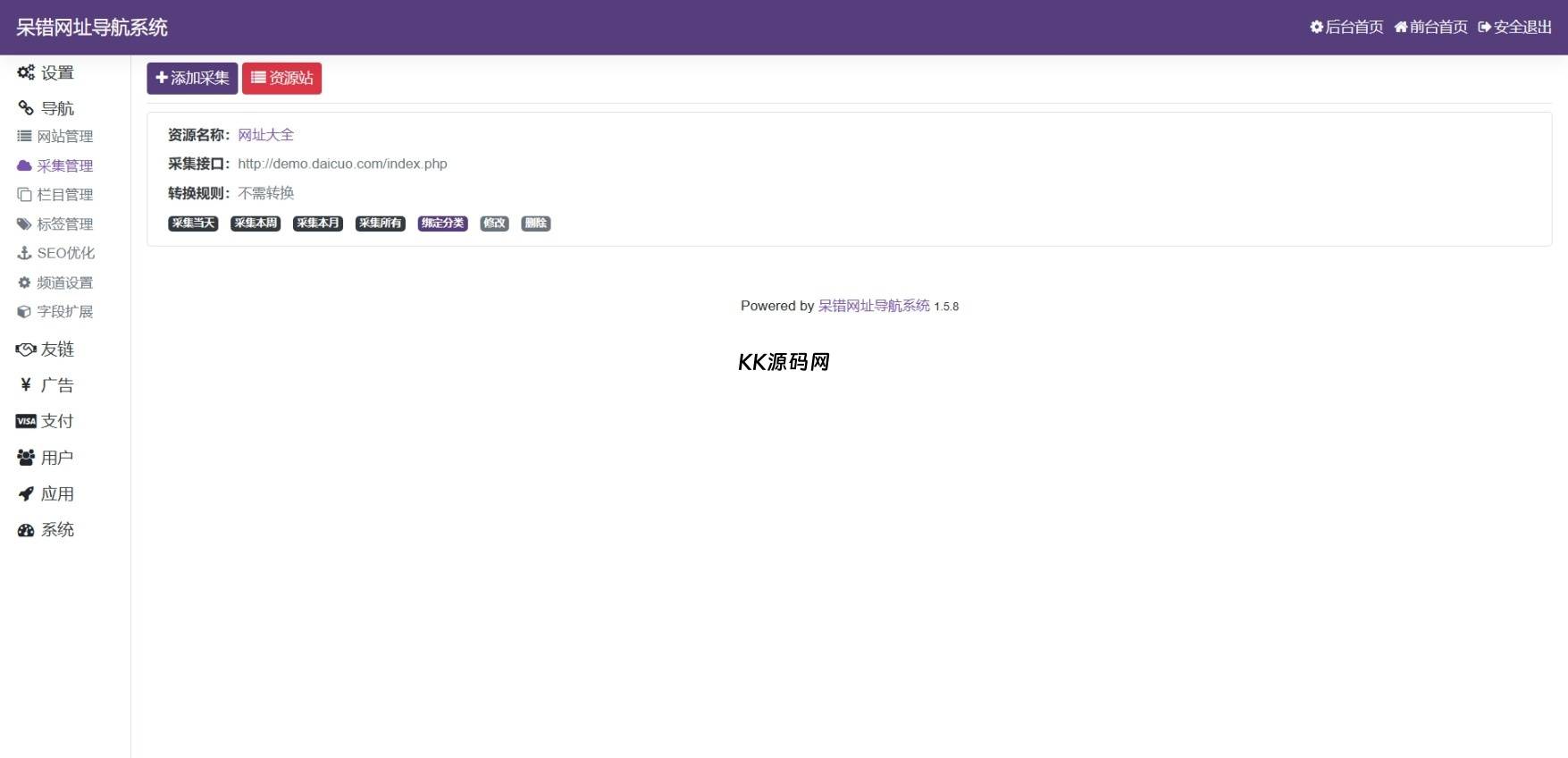Click 安全退出 in the top bar
The height and width of the screenshot is (758, 1568).
pos(1514,27)
